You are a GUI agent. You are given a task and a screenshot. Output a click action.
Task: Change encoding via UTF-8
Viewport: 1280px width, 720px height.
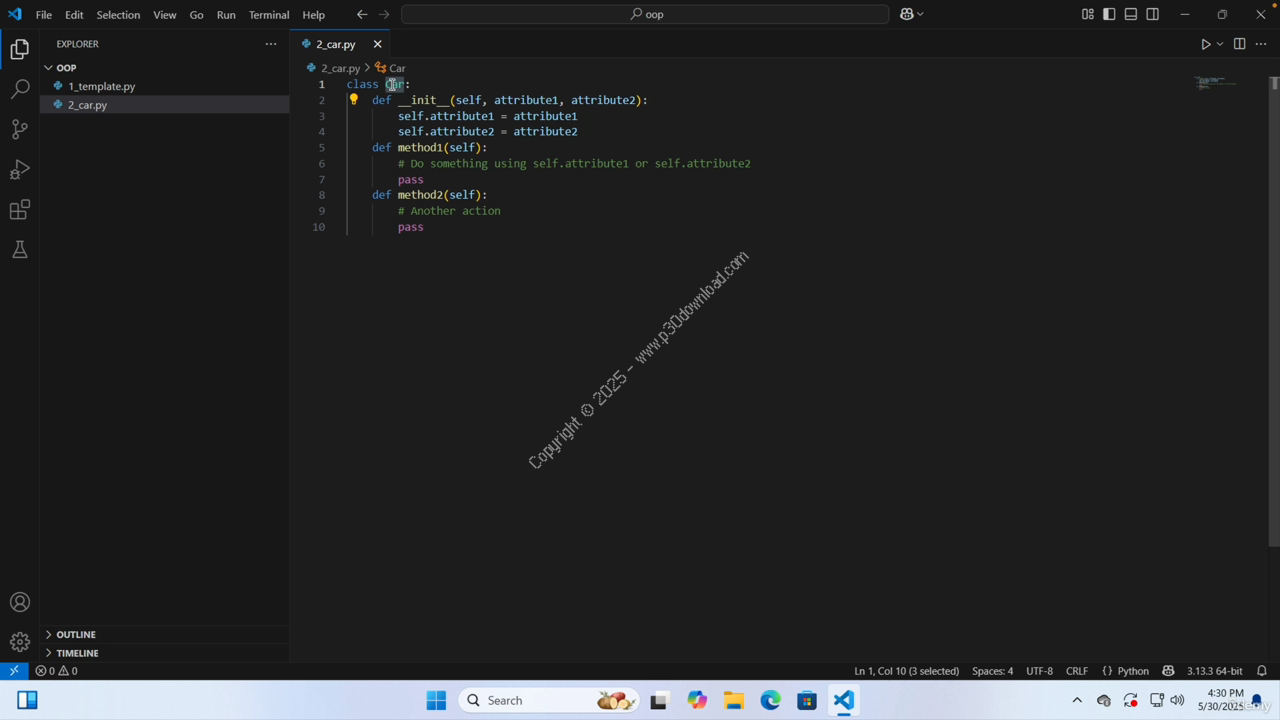(1039, 671)
